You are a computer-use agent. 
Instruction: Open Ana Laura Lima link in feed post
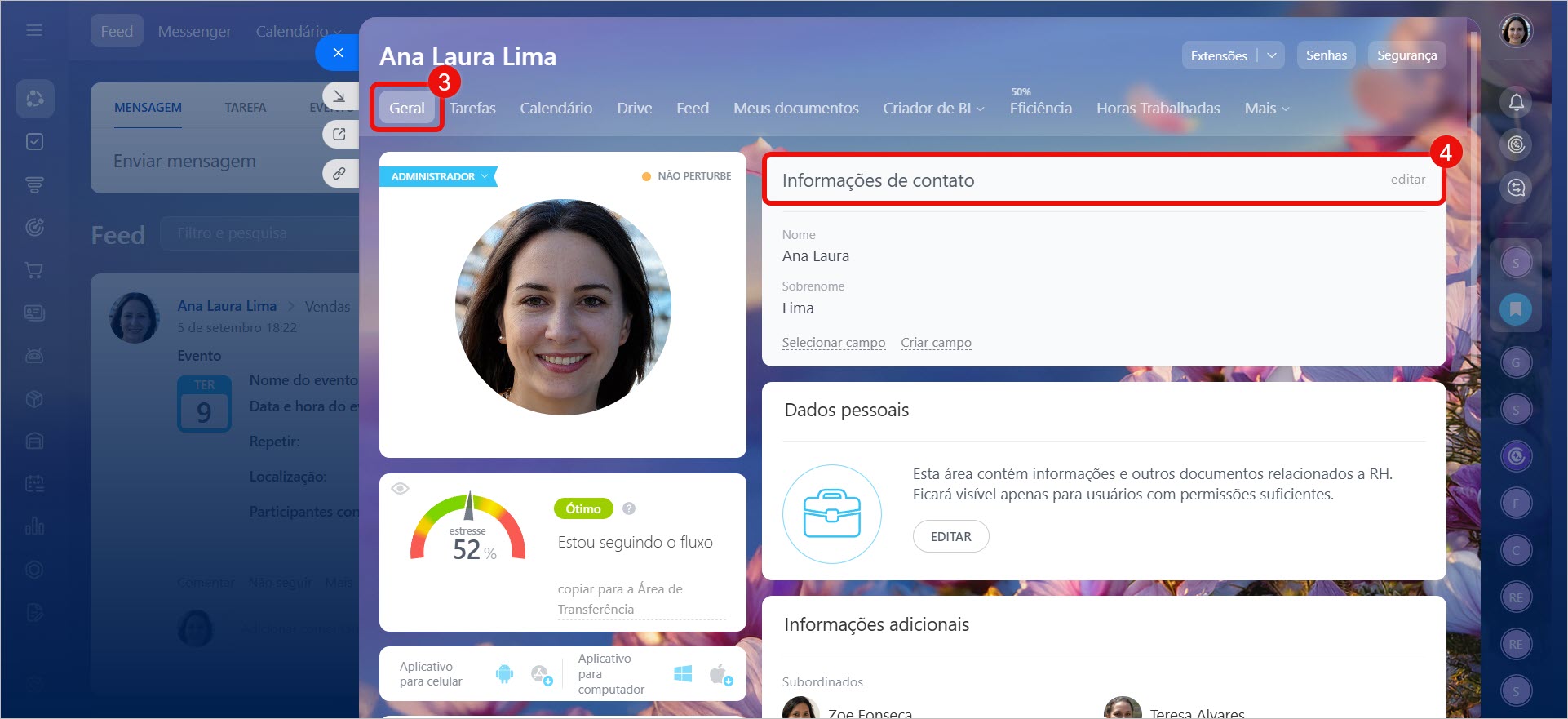[x=227, y=306]
